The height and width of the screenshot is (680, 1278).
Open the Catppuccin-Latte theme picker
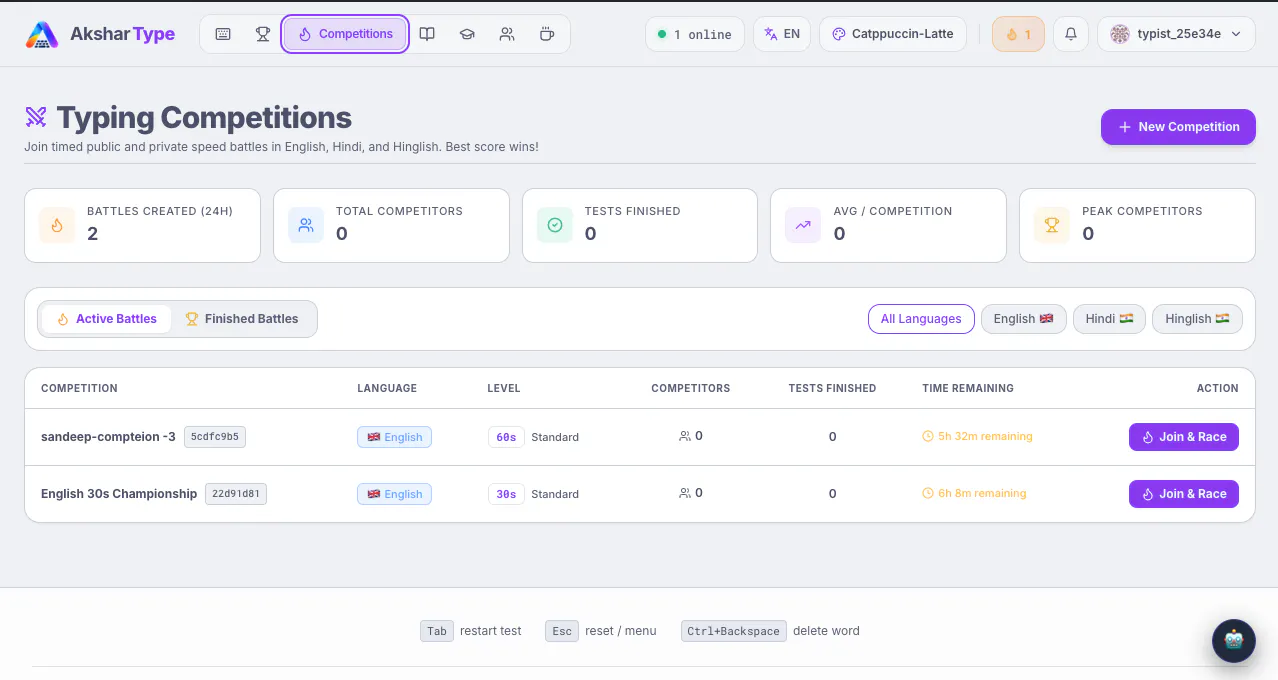[893, 34]
